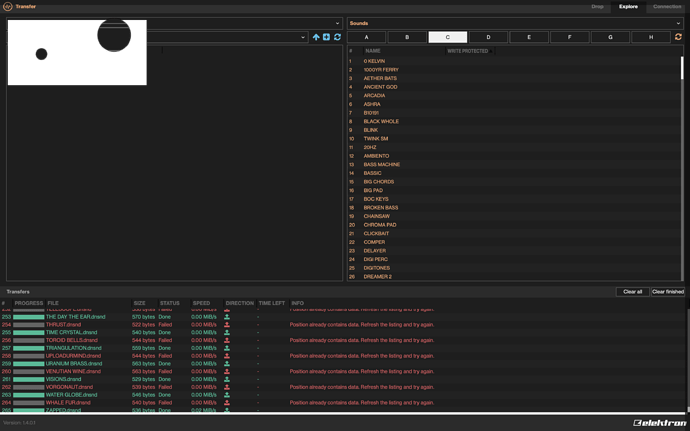Sort by WRITE PROTECTED column header
The image size is (690, 431).
(470, 51)
